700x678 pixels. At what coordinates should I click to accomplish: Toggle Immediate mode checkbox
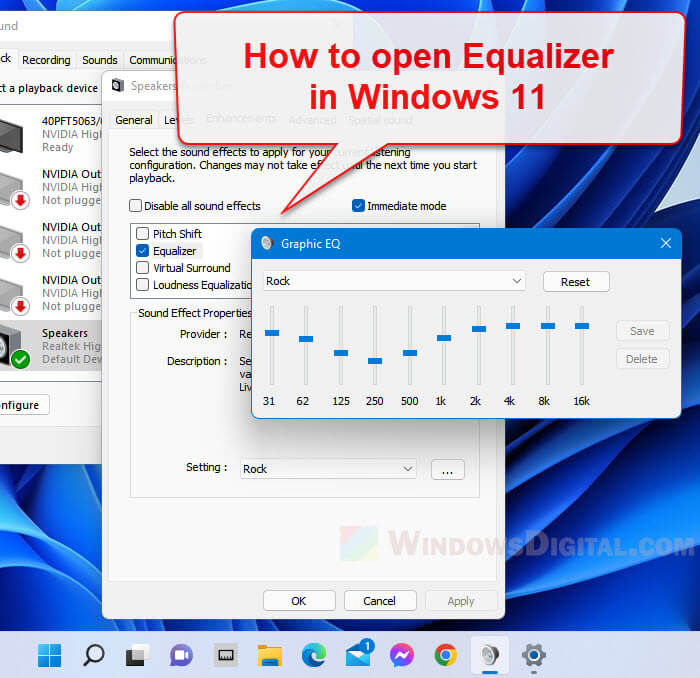(x=358, y=206)
